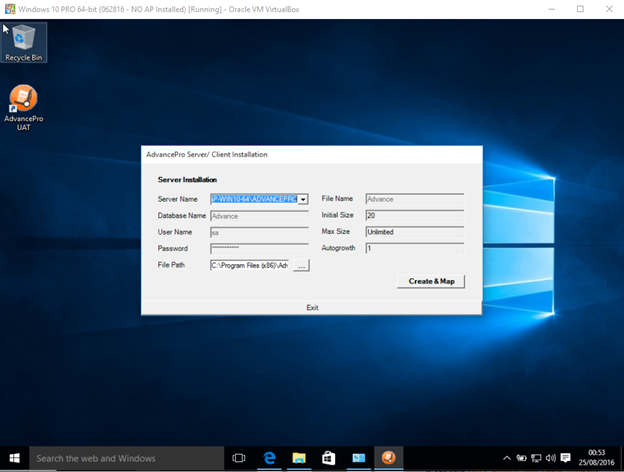Expand the Server Name dropdown arrow
The height and width of the screenshot is (472, 624).
[303, 199]
